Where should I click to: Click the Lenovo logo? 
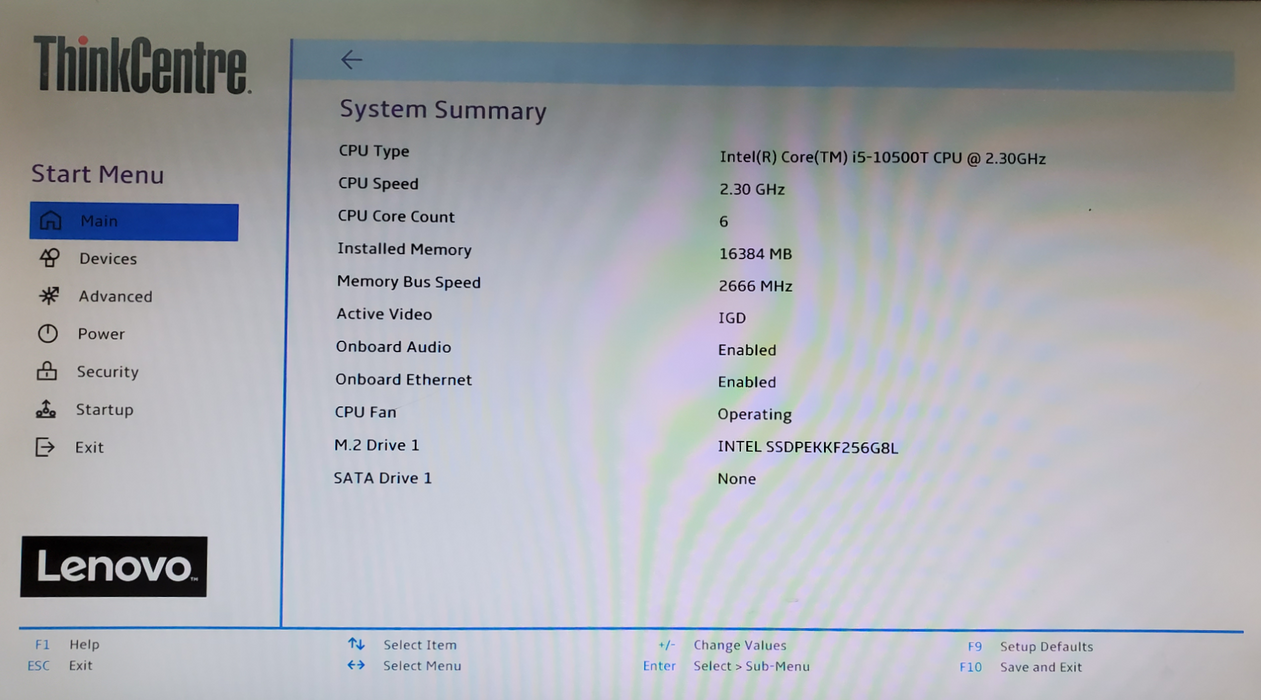click(114, 567)
